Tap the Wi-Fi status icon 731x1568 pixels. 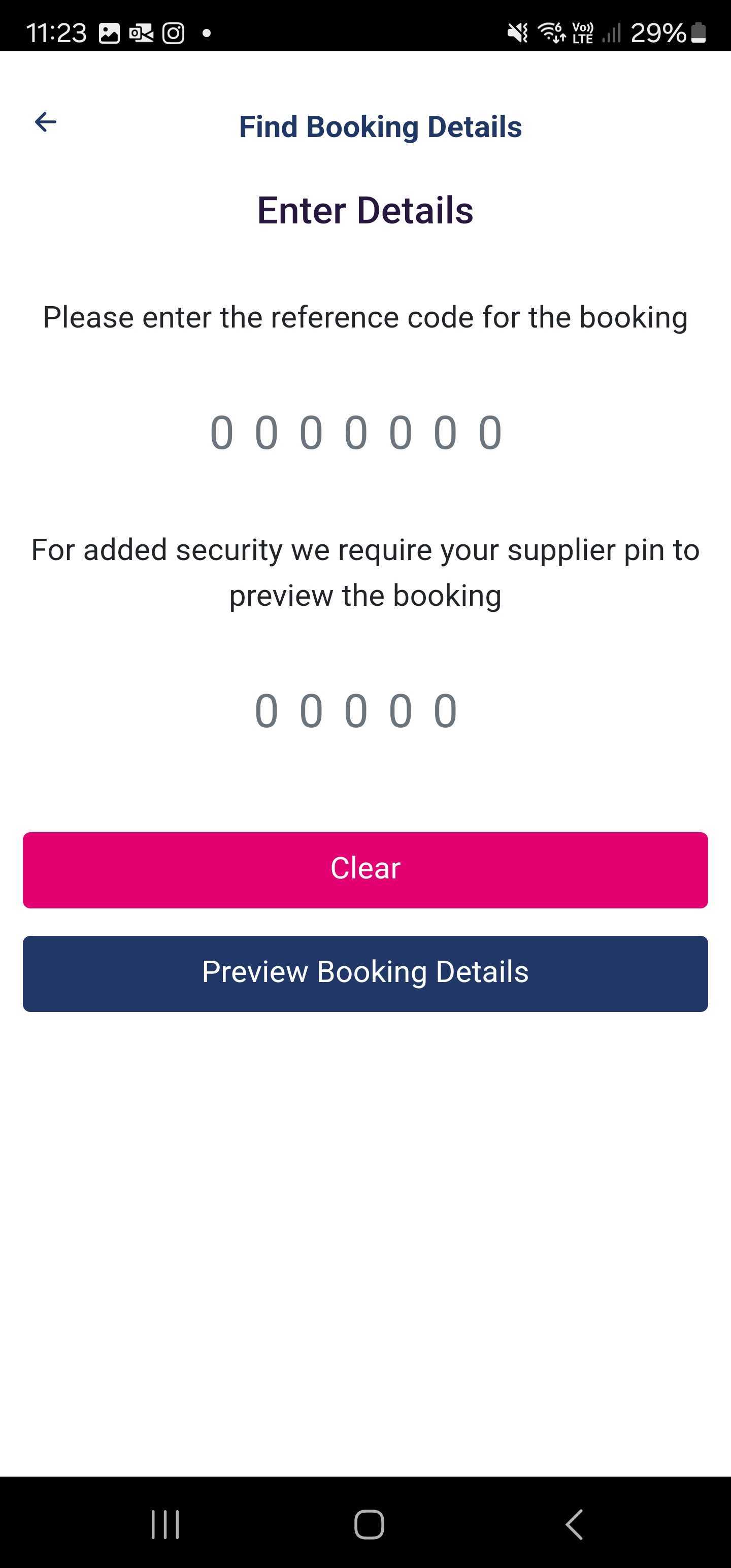click(x=551, y=33)
